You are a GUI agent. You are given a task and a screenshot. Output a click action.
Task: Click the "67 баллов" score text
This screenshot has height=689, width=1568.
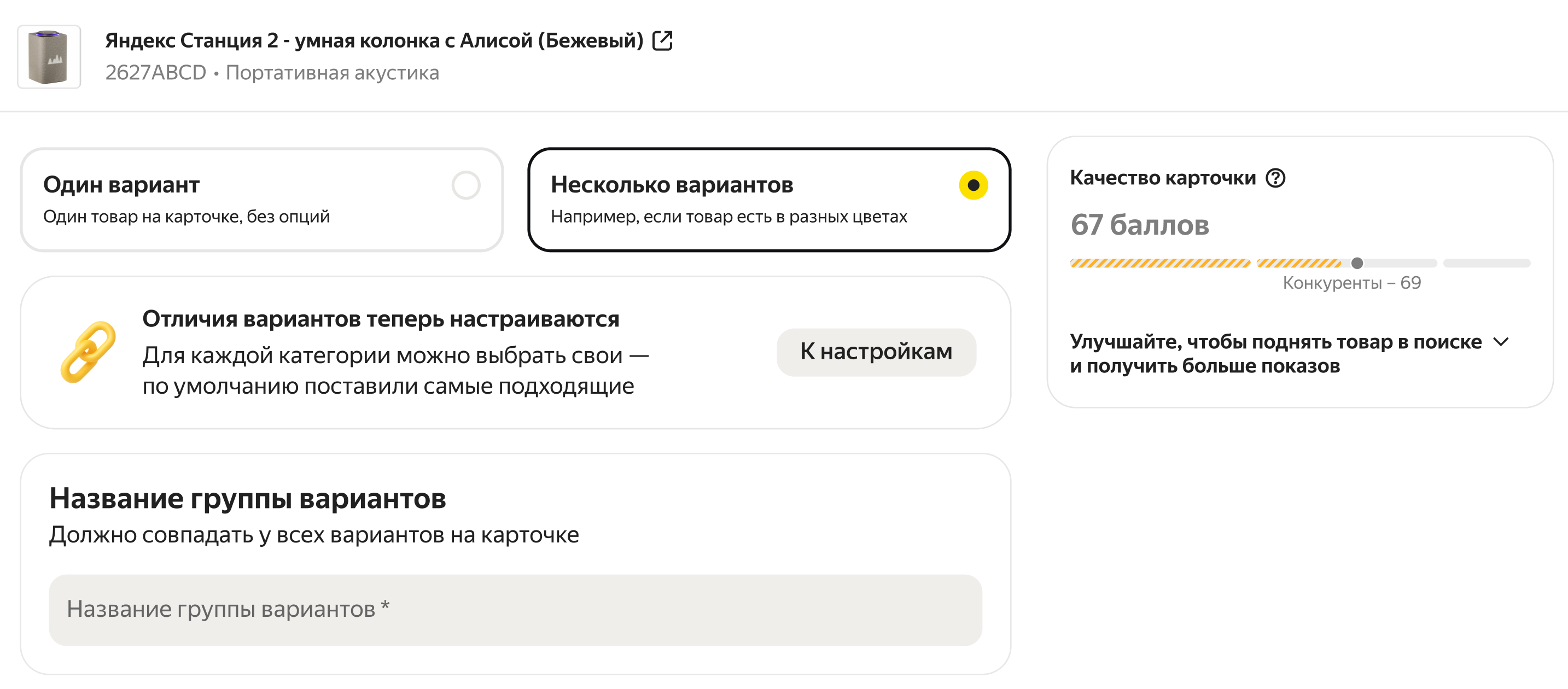click(x=1139, y=225)
